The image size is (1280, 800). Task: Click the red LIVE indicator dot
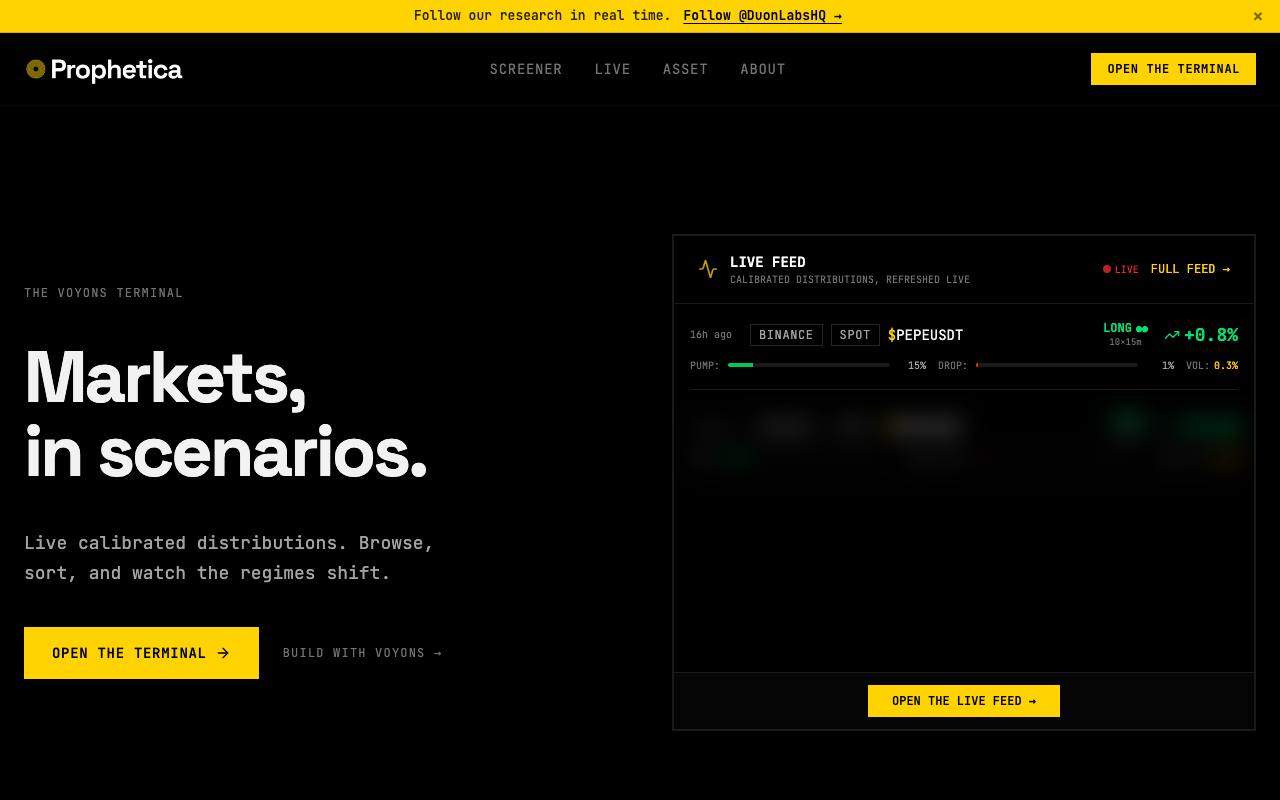(1107, 269)
